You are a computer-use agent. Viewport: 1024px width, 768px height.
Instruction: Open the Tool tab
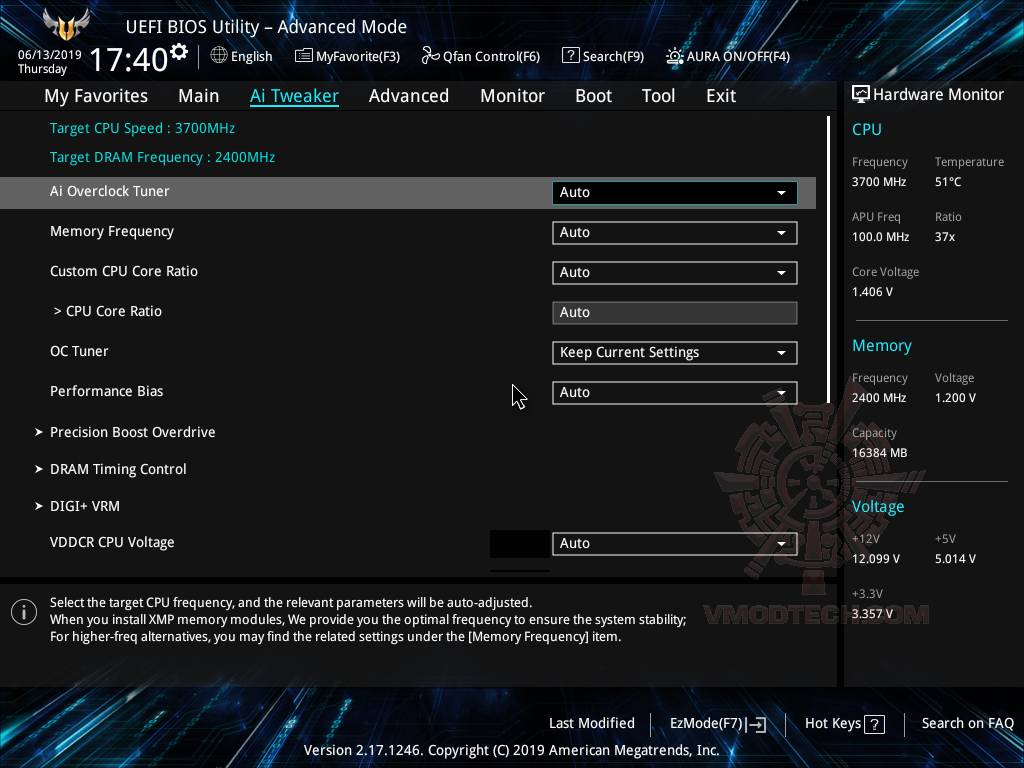658,96
